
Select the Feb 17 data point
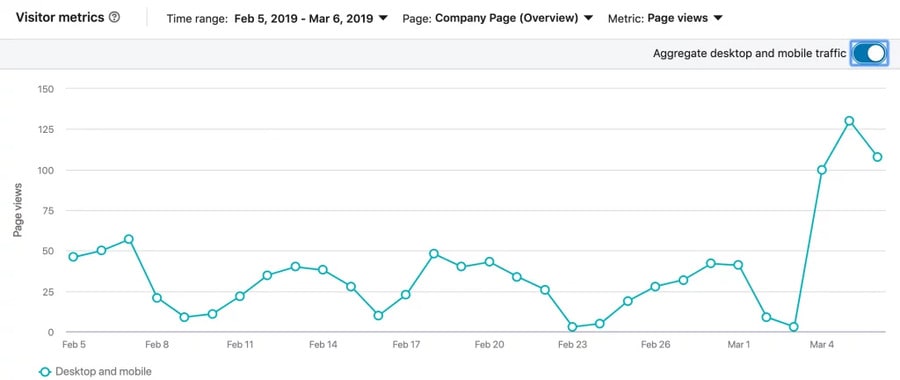(406, 294)
